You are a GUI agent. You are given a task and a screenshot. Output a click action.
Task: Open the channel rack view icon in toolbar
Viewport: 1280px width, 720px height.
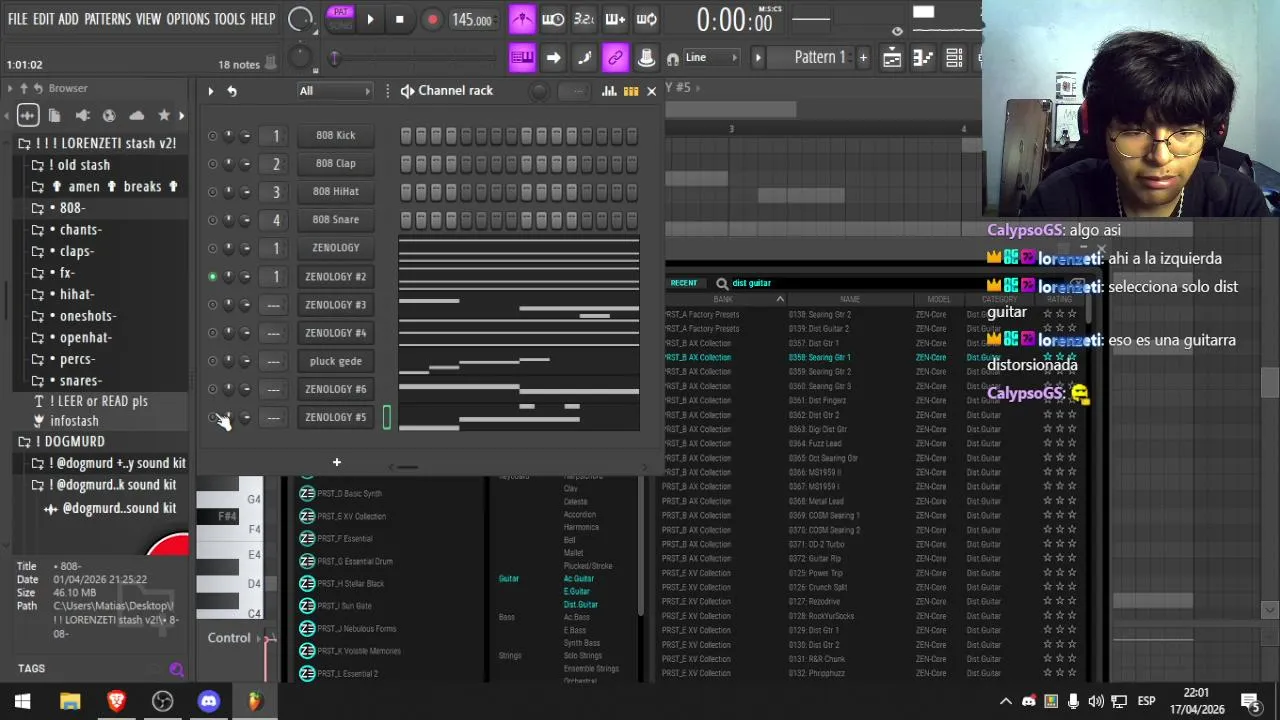(x=954, y=58)
